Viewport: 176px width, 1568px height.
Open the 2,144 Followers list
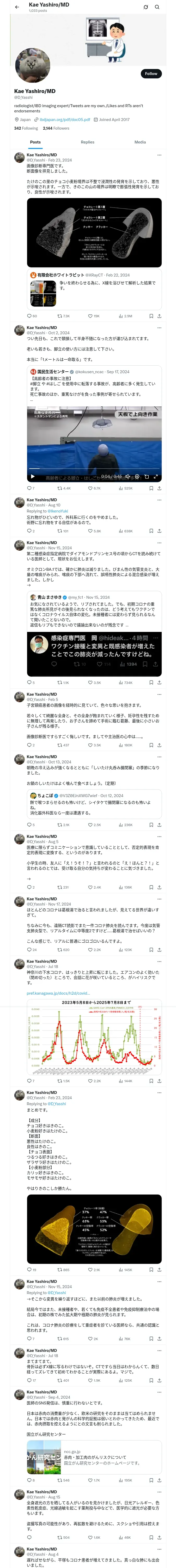tap(56, 128)
